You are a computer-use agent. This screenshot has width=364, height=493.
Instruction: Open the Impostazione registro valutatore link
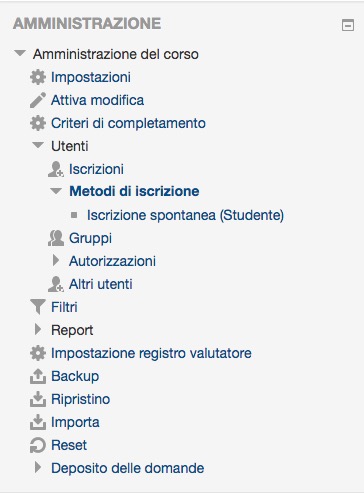tap(151, 353)
